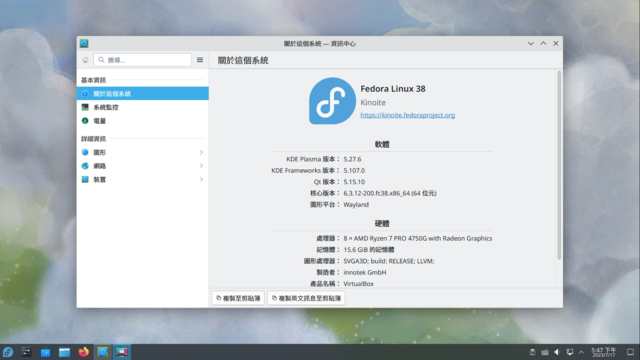The image size is (640, 360).
Task: Click the 關於這個系統 page title
Action: [243, 60]
